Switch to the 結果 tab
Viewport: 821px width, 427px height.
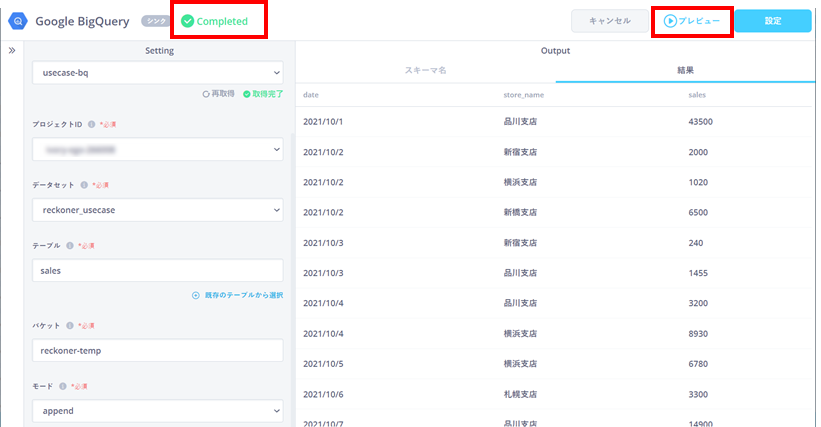[x=685, y=70]
